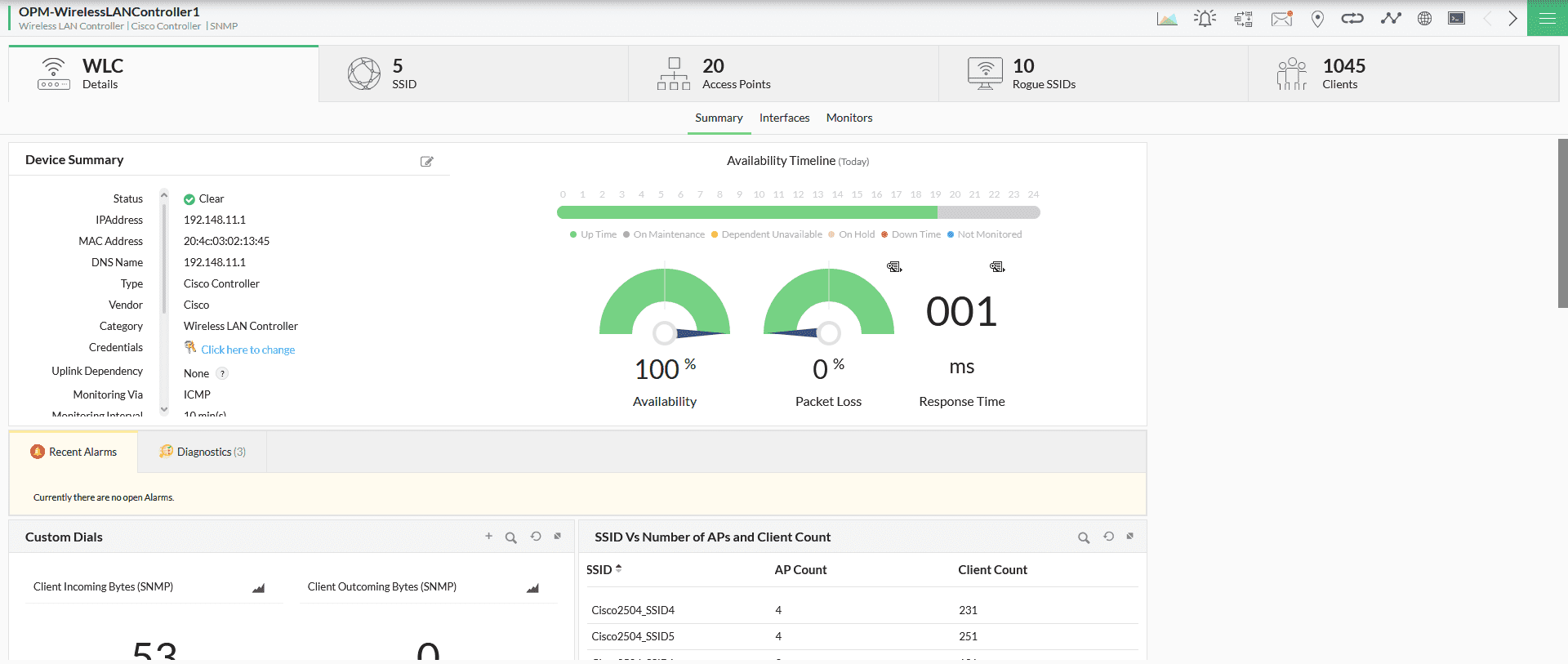Viewport: 1568px width, 664px height.
Task: Click the green availability timeline bar
Action: (x=746, y=212)
